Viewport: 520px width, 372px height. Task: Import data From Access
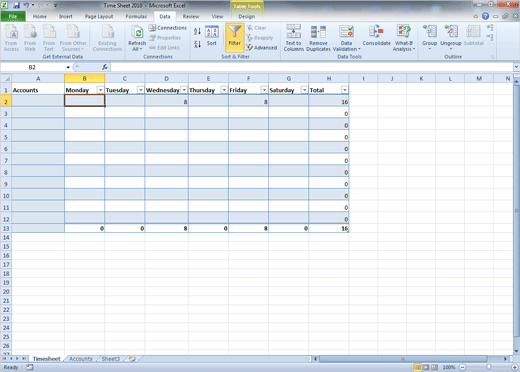pos(11,38)
